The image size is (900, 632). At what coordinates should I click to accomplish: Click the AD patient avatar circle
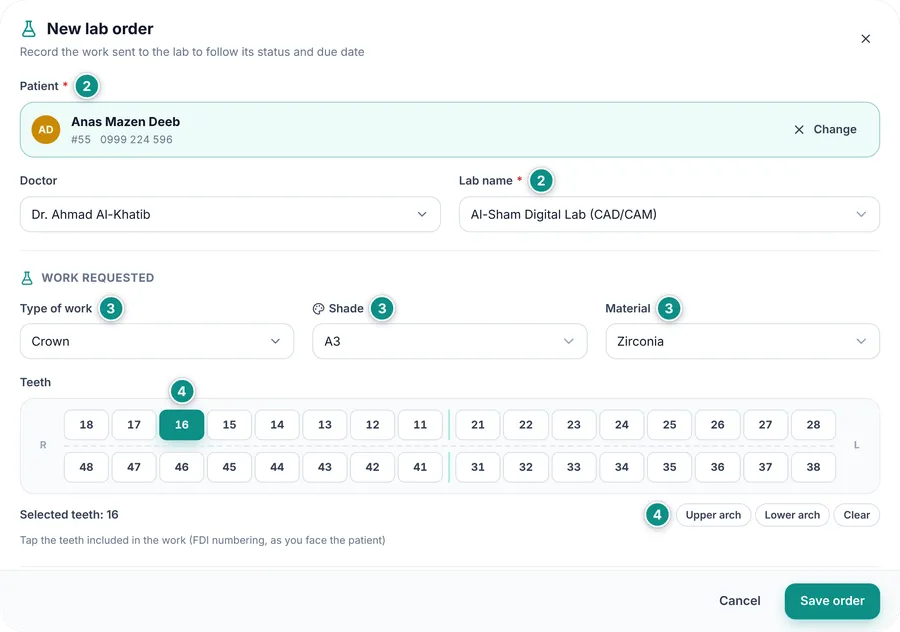click(x=46, y=130)
